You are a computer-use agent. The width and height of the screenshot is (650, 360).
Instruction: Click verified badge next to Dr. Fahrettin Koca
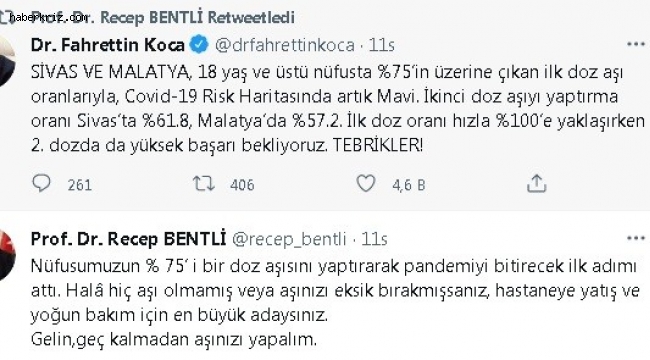(199, 45)
